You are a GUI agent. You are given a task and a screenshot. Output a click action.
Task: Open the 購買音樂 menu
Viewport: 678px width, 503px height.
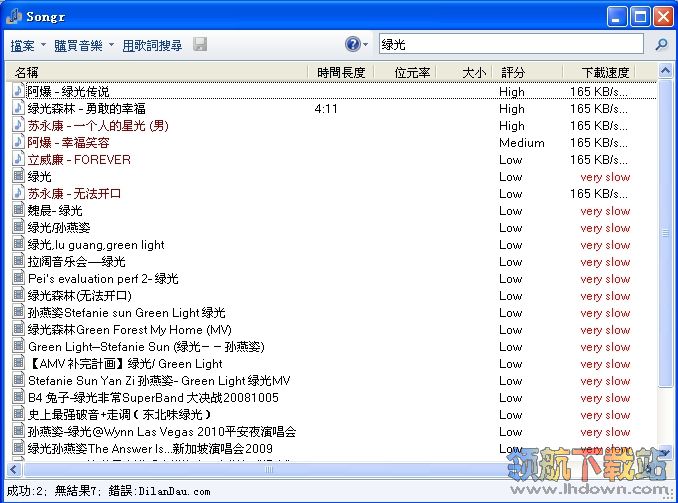(78, 45)
